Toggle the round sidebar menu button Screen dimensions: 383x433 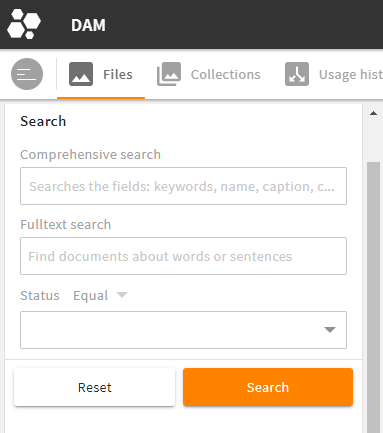(27, 74)
